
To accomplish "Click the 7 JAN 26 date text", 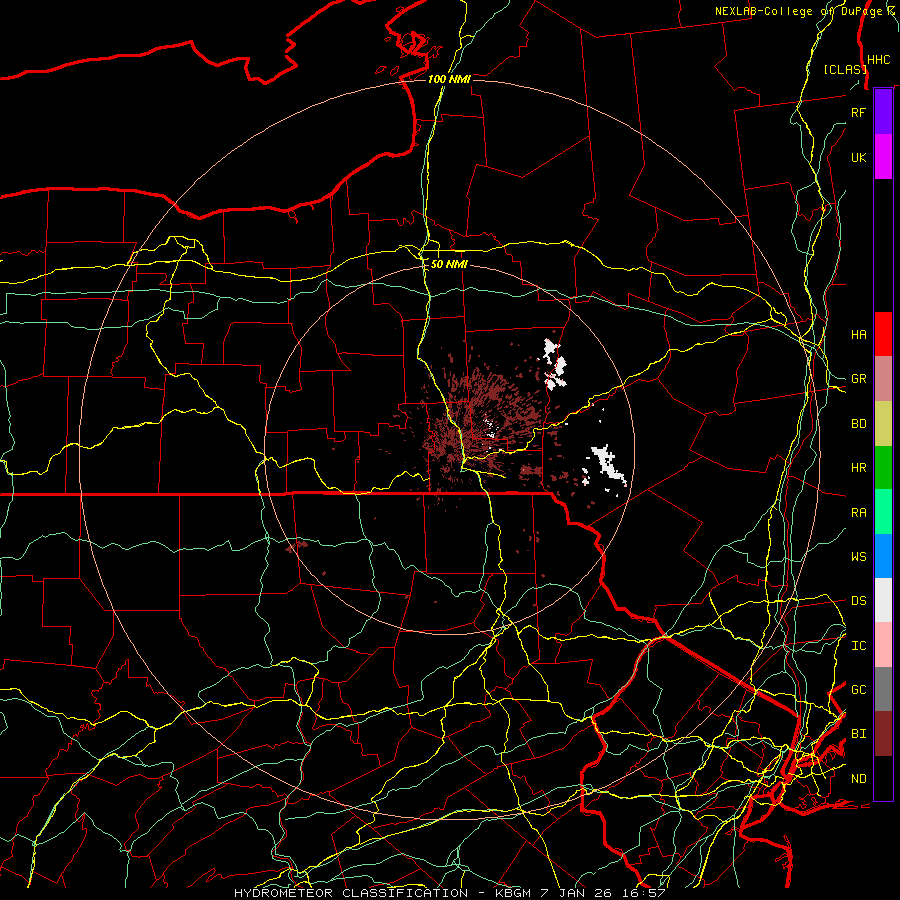I will point(576,893).
